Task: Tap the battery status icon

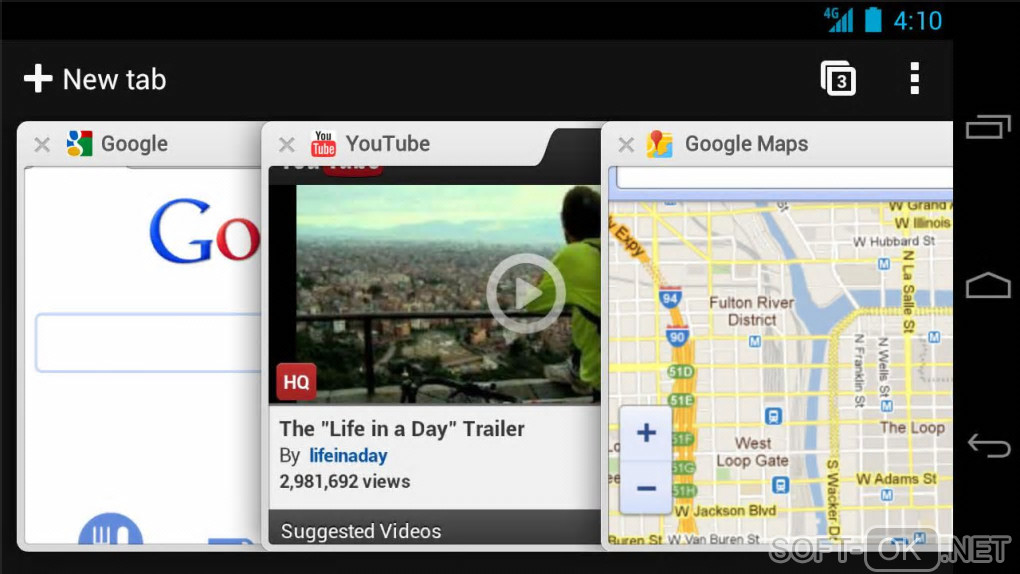Action: click(873, 20)
